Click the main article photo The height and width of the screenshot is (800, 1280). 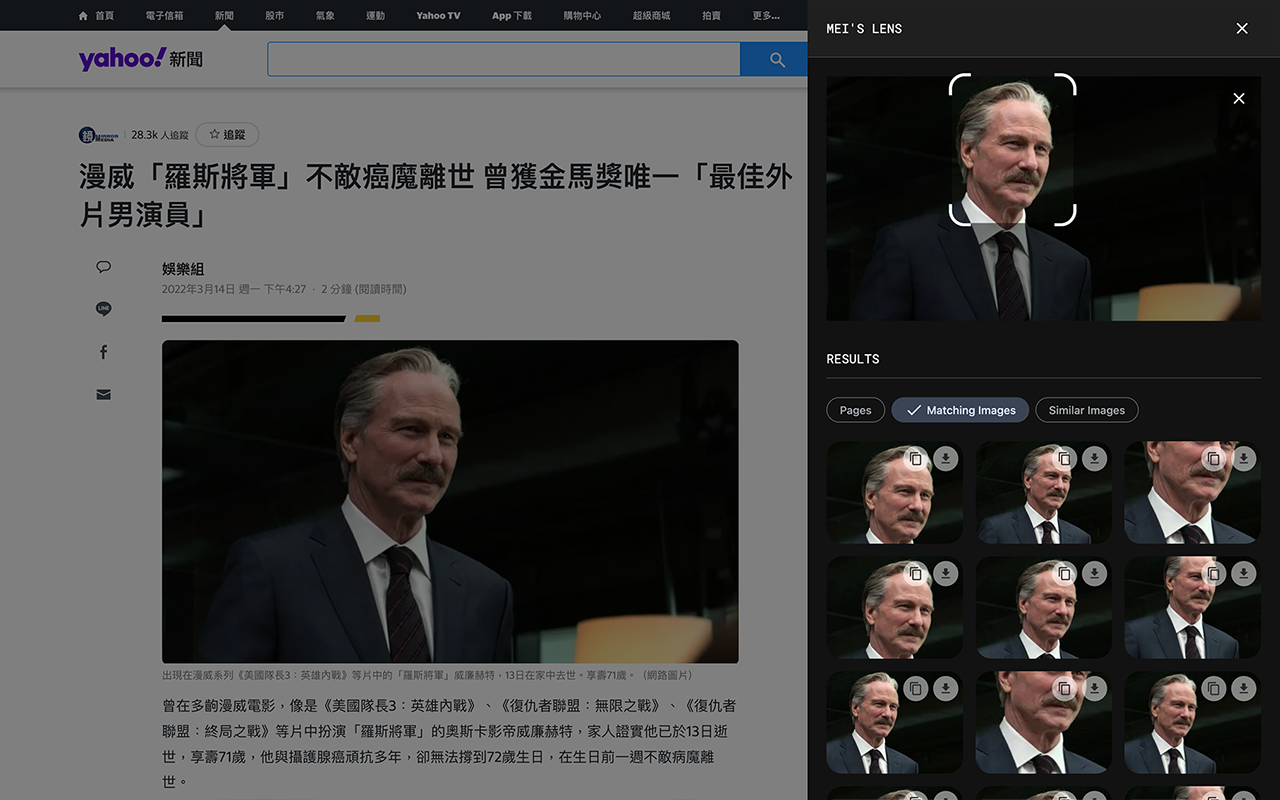(450, 501)
